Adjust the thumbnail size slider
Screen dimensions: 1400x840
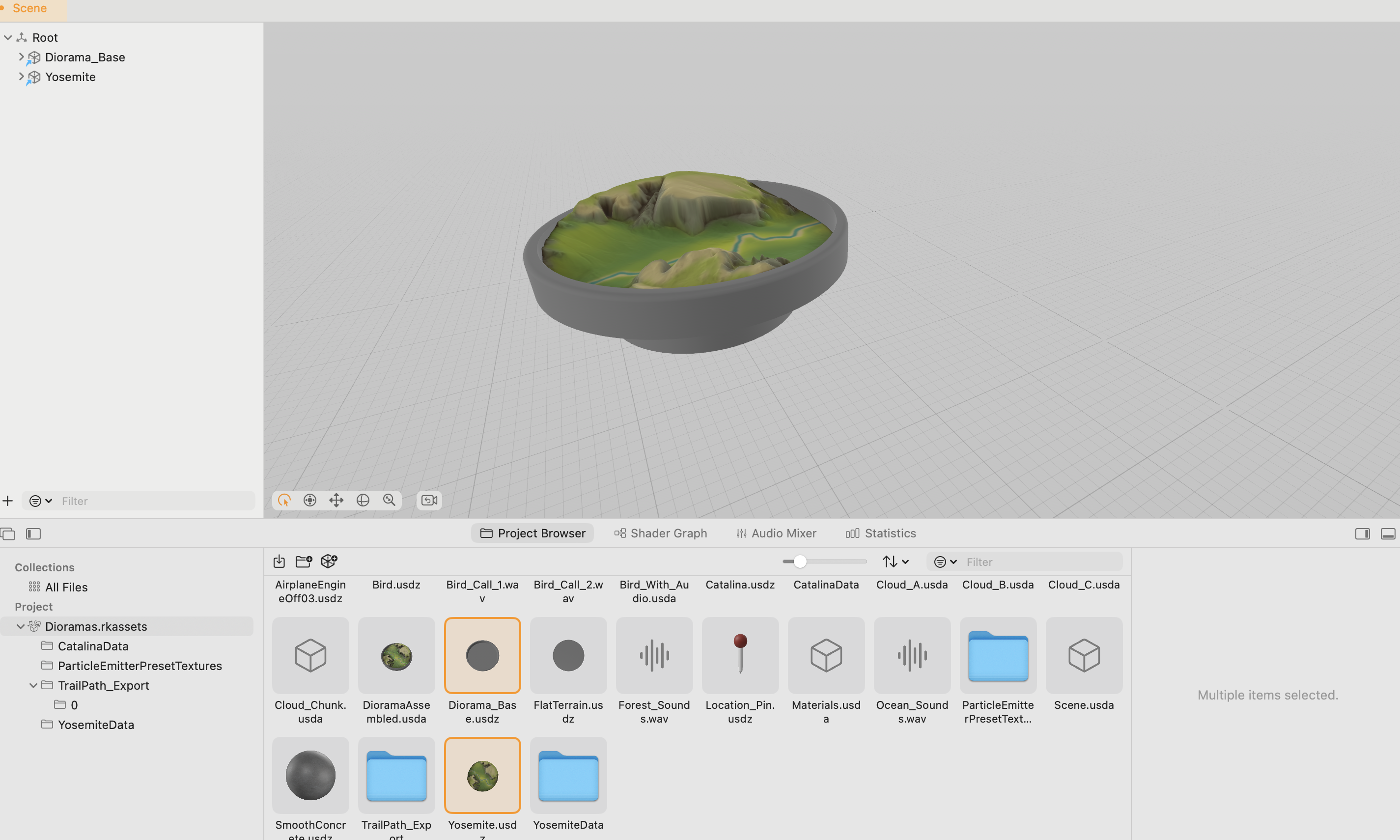coord(800,561)
